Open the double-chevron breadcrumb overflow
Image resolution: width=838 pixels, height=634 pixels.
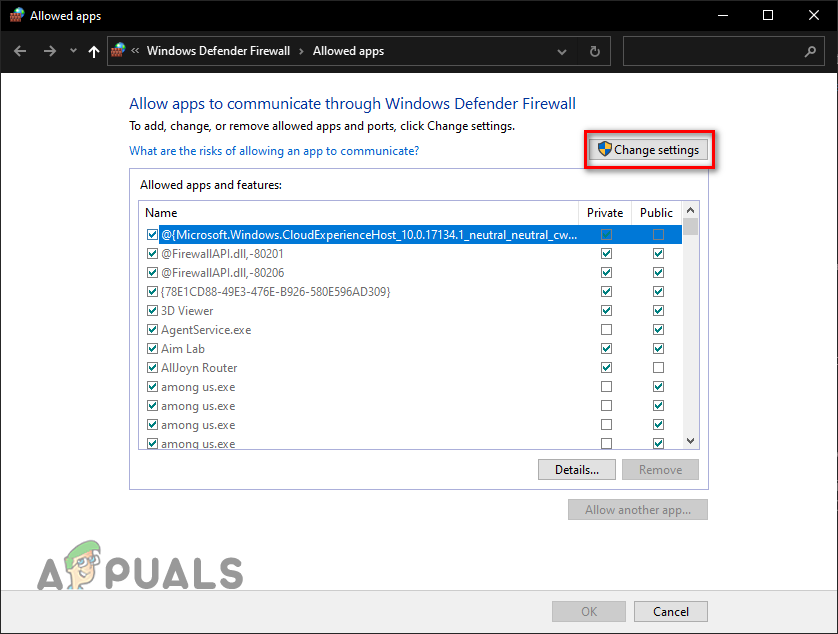point(135,51)
